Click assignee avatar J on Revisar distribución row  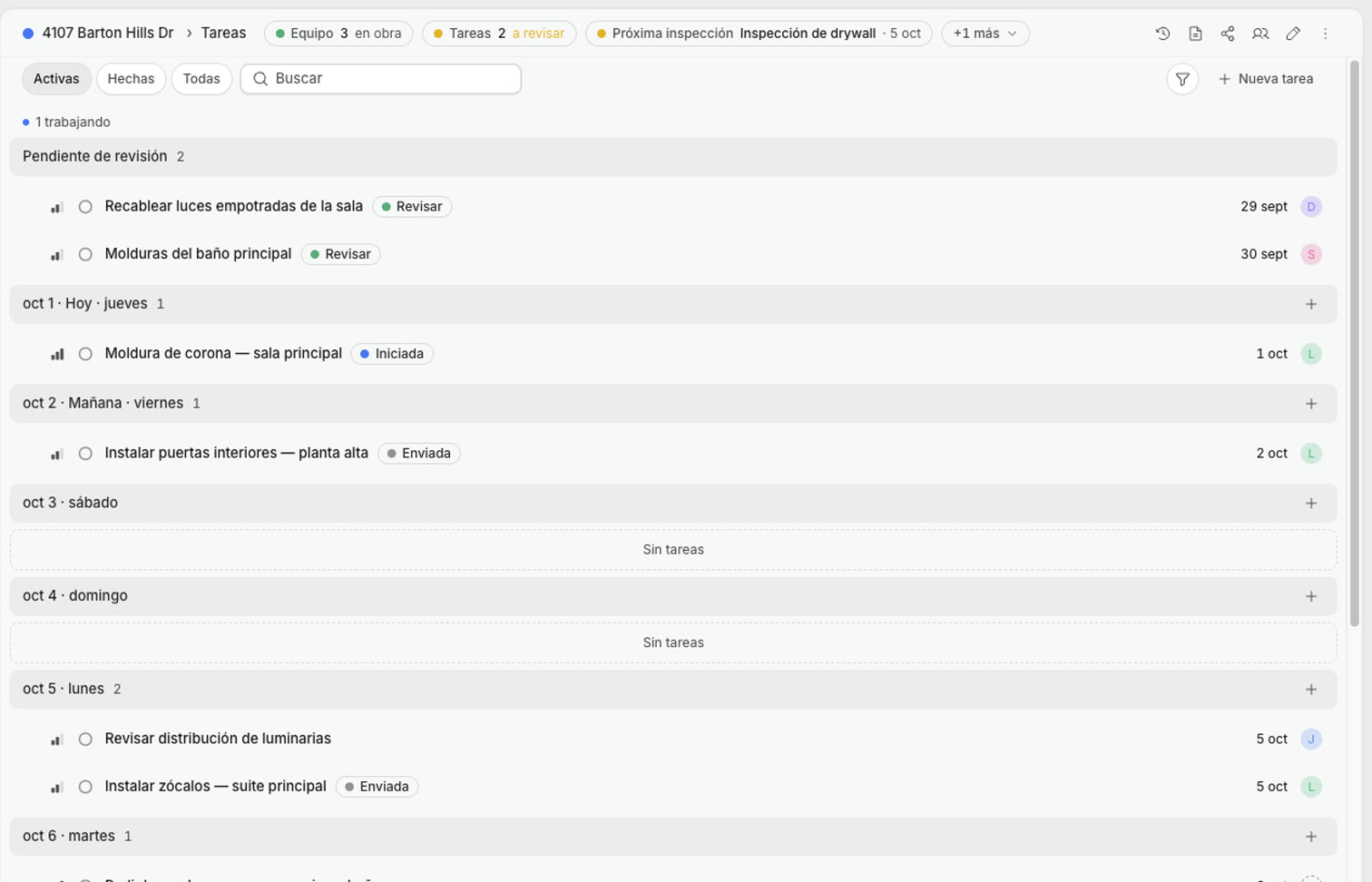tap(1311, 740)
